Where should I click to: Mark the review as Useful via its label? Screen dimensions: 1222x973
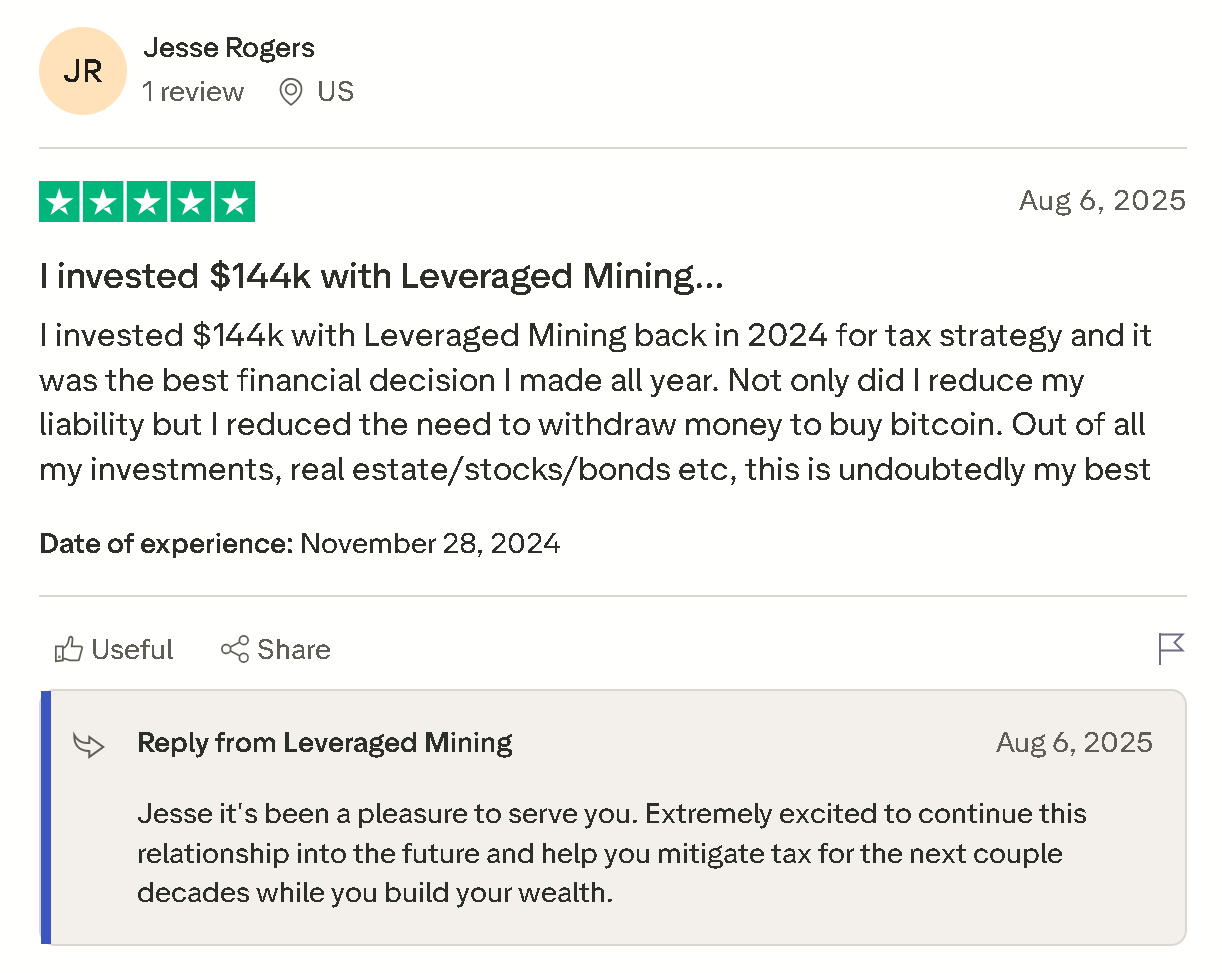point(132,650)
